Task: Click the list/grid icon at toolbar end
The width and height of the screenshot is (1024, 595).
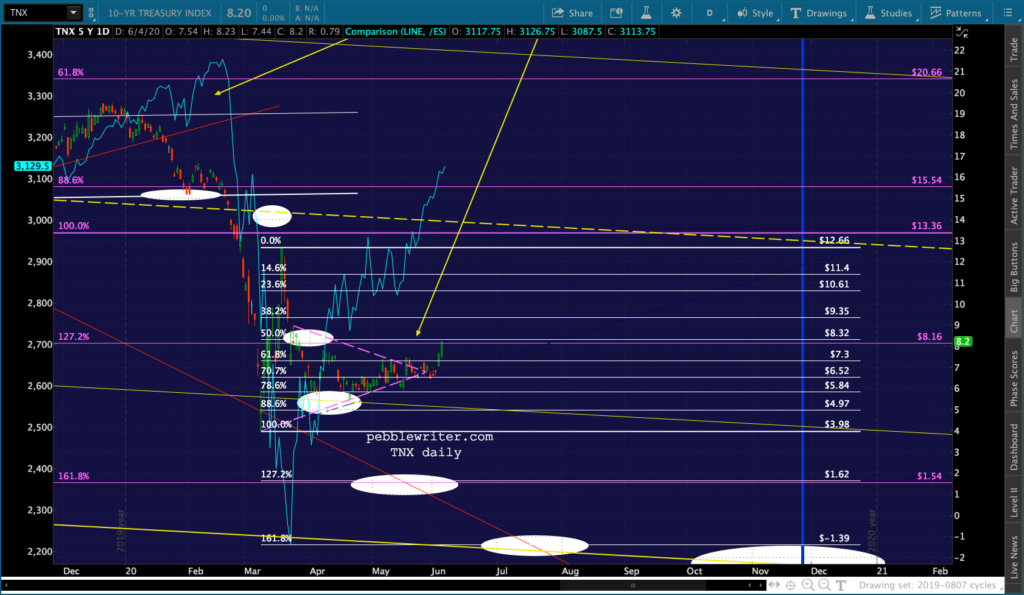Action: tap(1007, 12)
